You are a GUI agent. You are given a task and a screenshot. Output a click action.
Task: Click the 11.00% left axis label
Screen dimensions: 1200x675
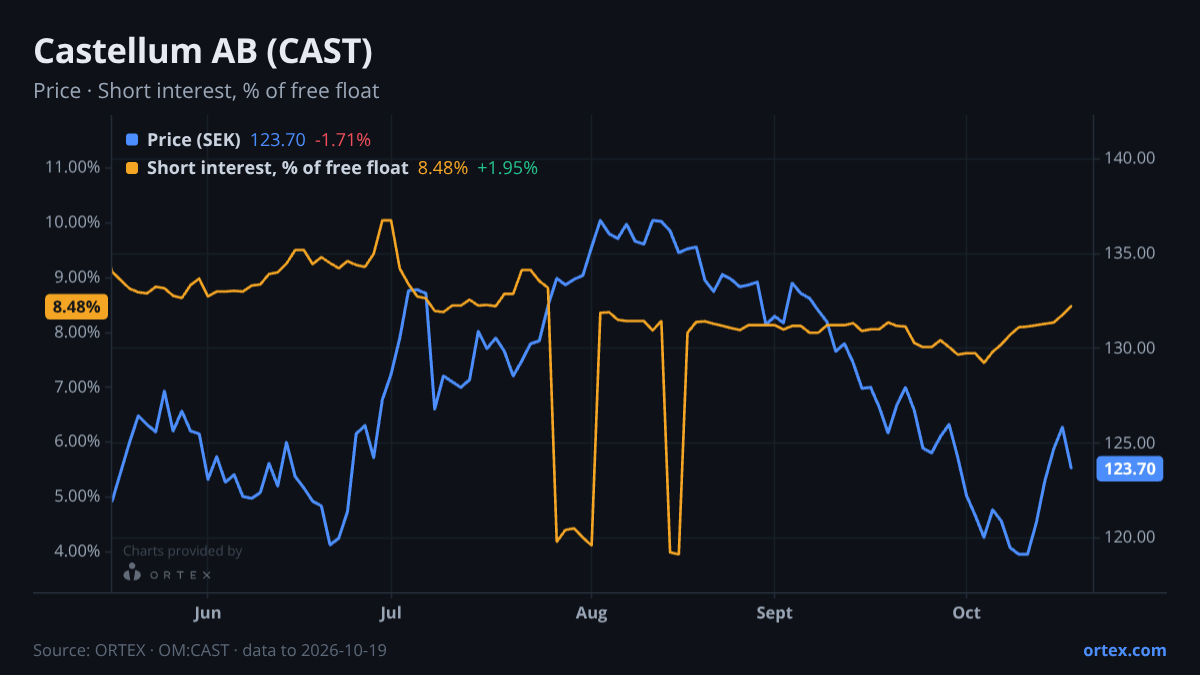(x=73, y=167)
